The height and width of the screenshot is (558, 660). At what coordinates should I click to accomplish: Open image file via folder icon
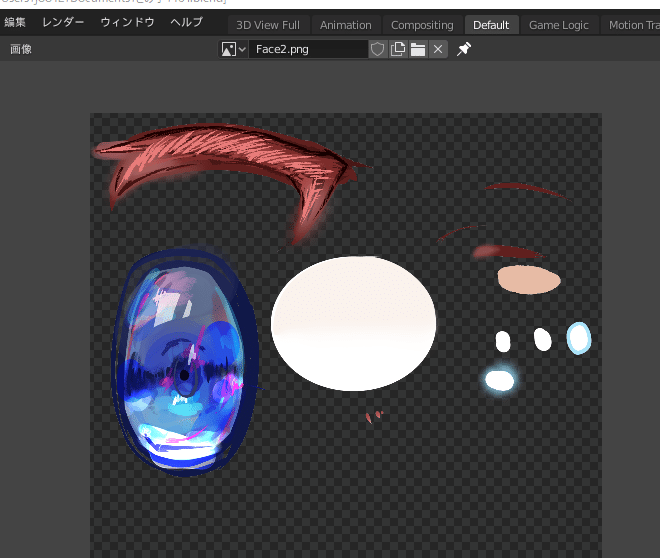[418, 49]
